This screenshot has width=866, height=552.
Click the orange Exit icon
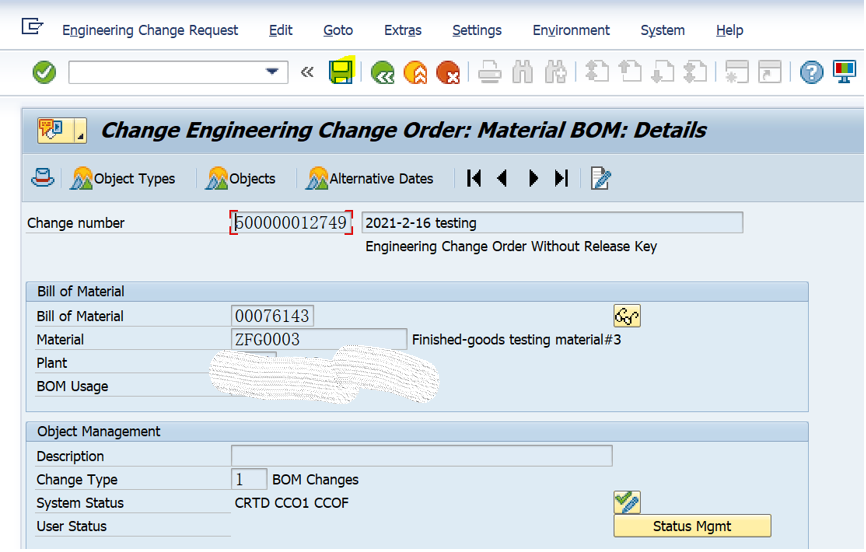coord(415,72)
